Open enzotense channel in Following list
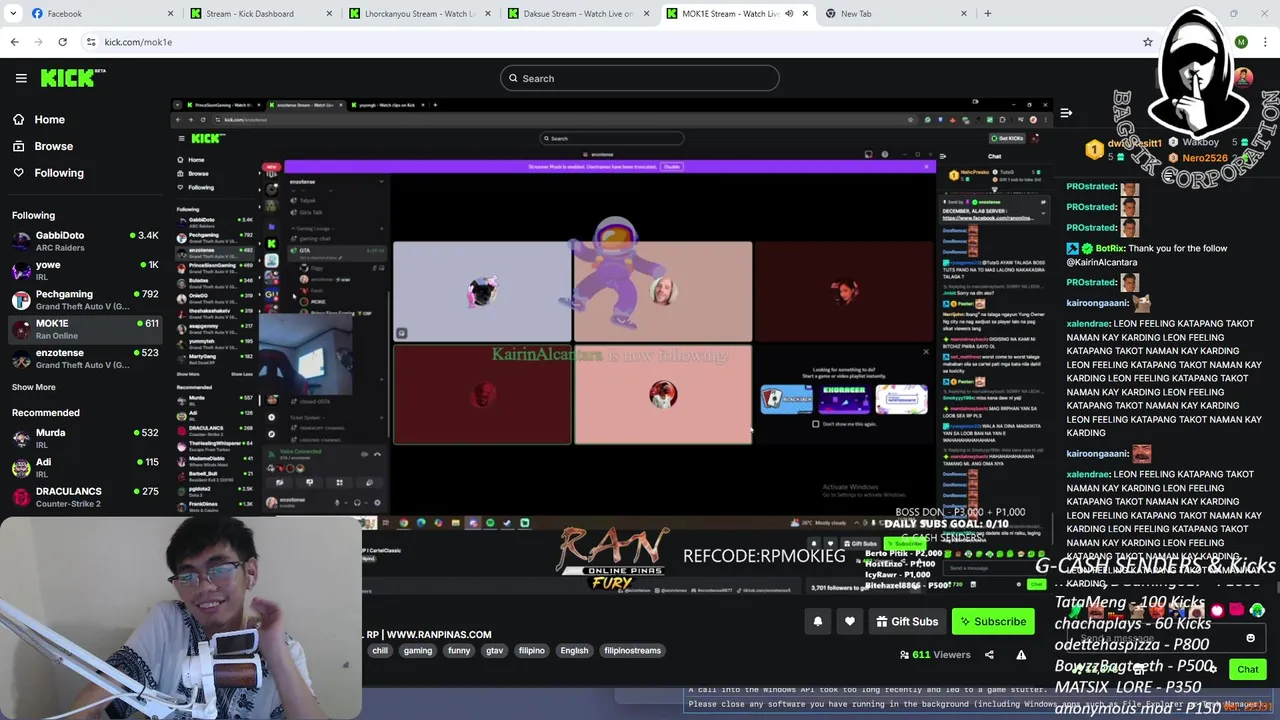The image size is (1280, 720). coord(85,358)
